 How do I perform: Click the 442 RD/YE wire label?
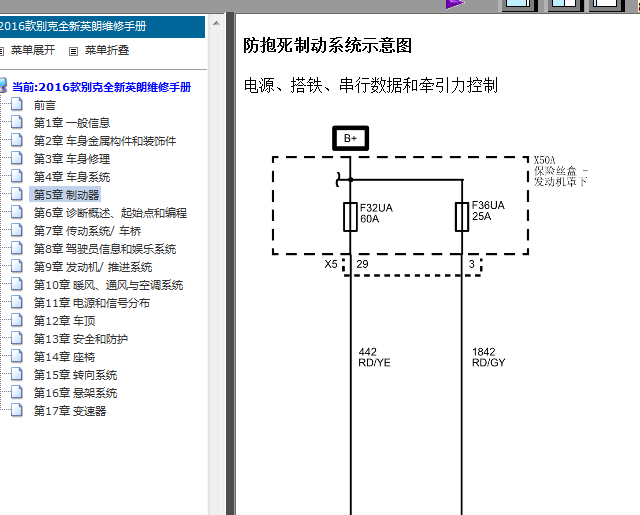374,357
